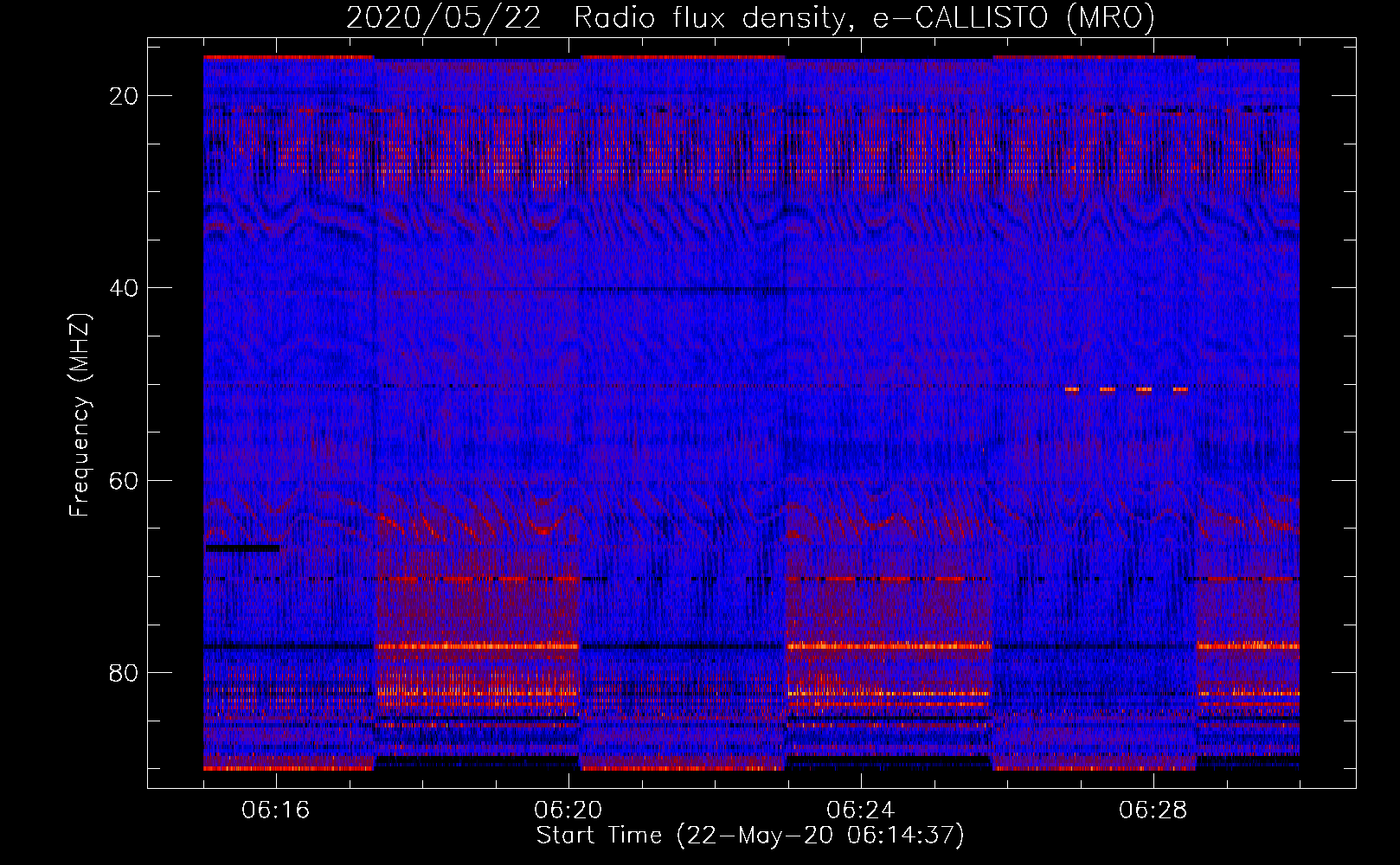Viewport: 1400px width, 865px height.
Task: Click the date '2020/05/22' in the title
Action: (x=444, y=18)
